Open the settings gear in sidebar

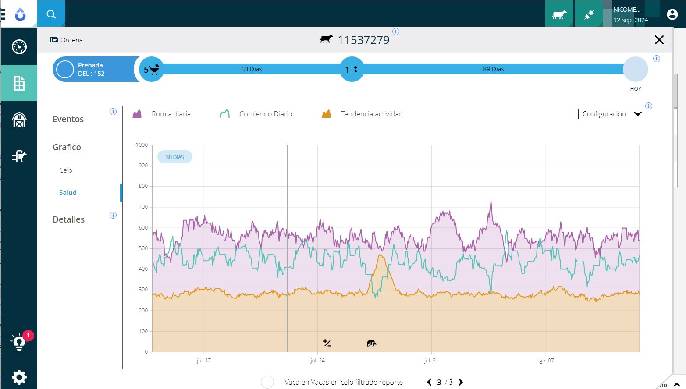pos(19,377)
